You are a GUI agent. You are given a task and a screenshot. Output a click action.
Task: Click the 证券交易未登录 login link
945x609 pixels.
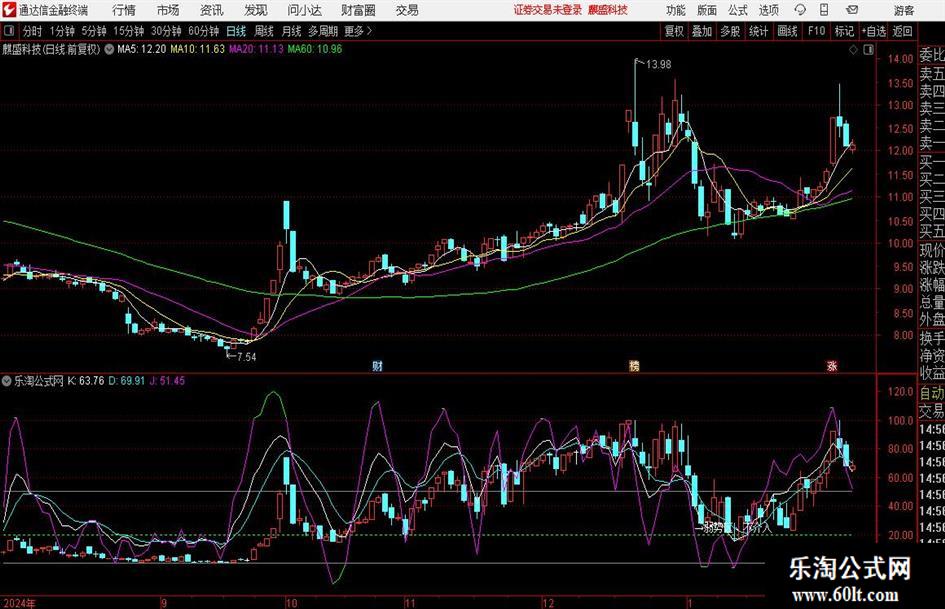548,10
